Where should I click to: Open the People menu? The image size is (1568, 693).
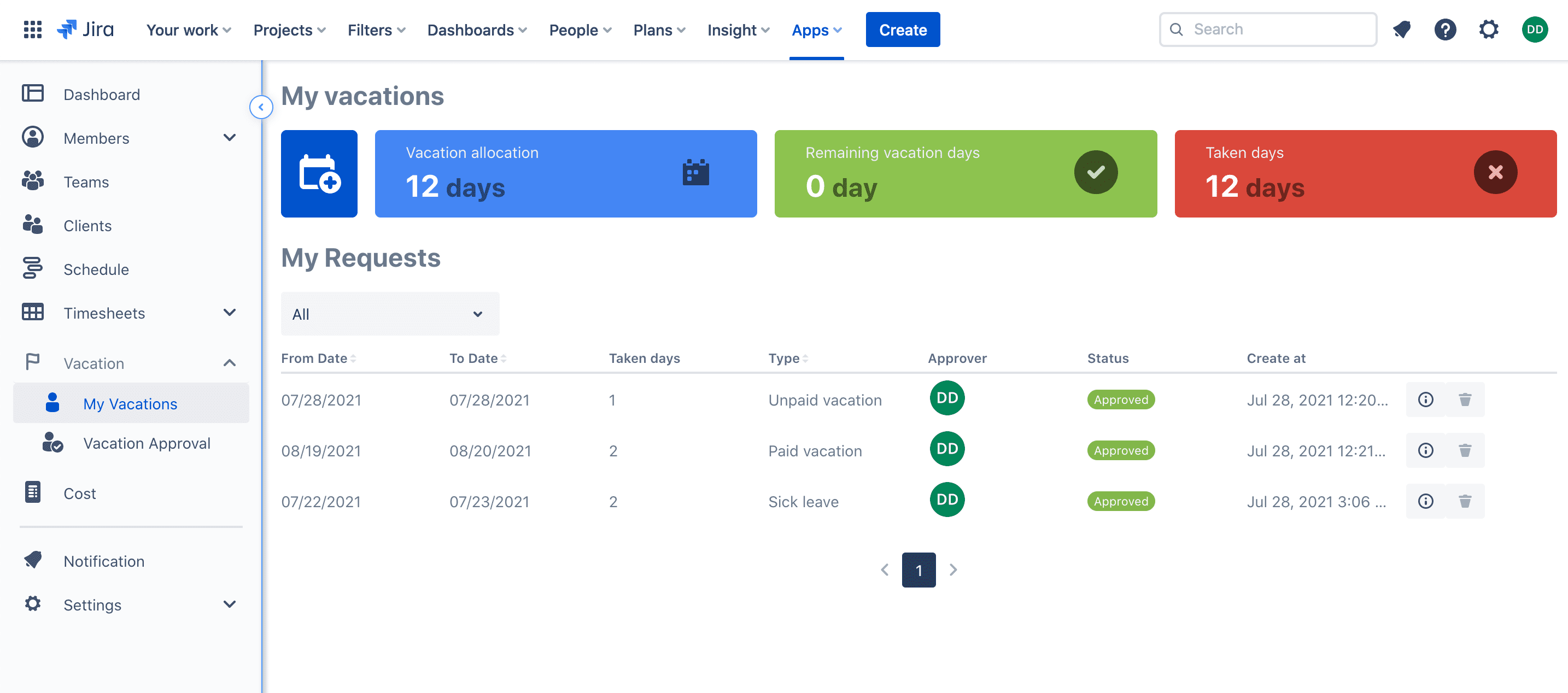(x=580, y=30)
